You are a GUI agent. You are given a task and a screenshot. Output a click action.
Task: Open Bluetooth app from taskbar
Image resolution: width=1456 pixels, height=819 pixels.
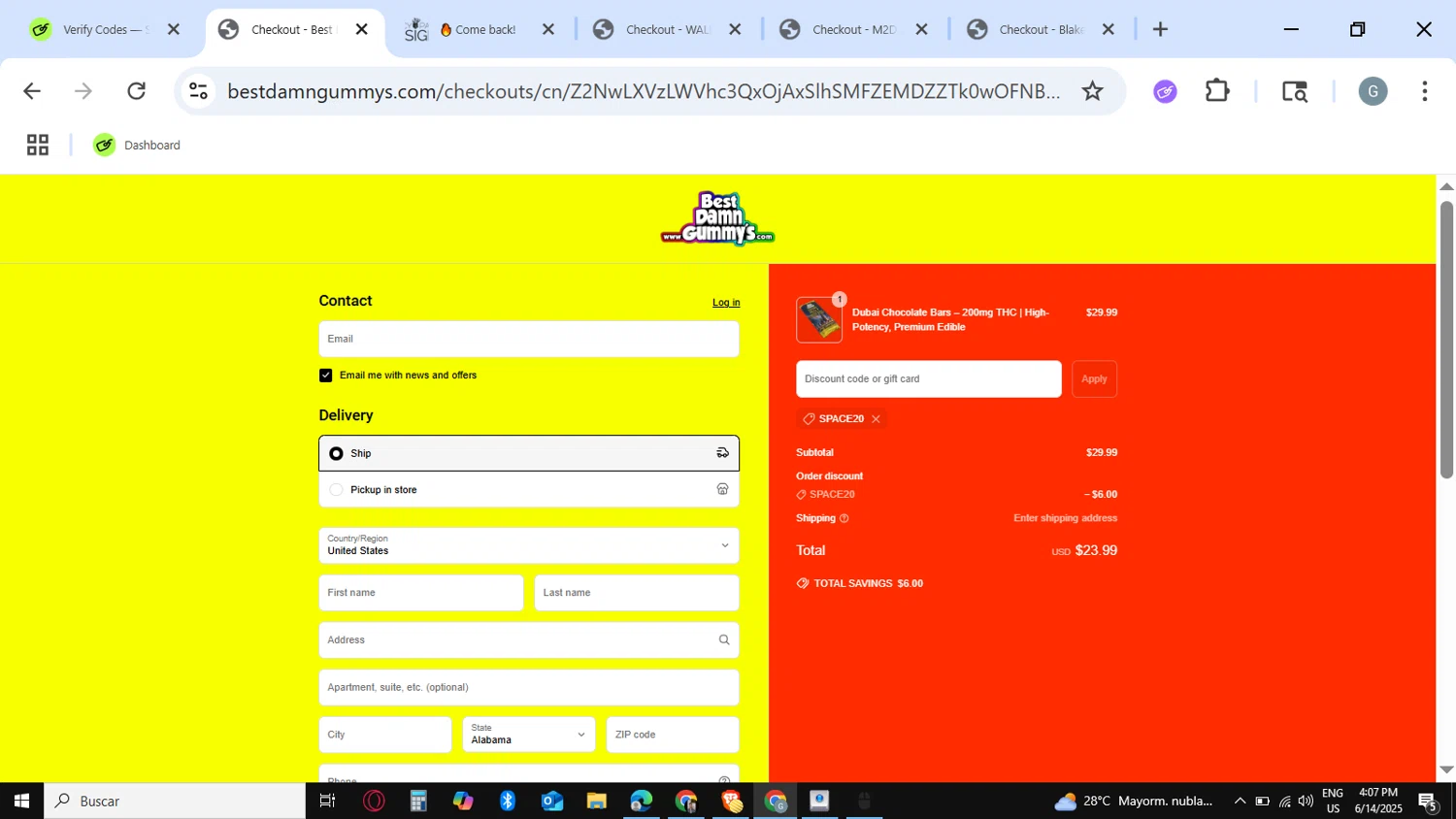508,801
